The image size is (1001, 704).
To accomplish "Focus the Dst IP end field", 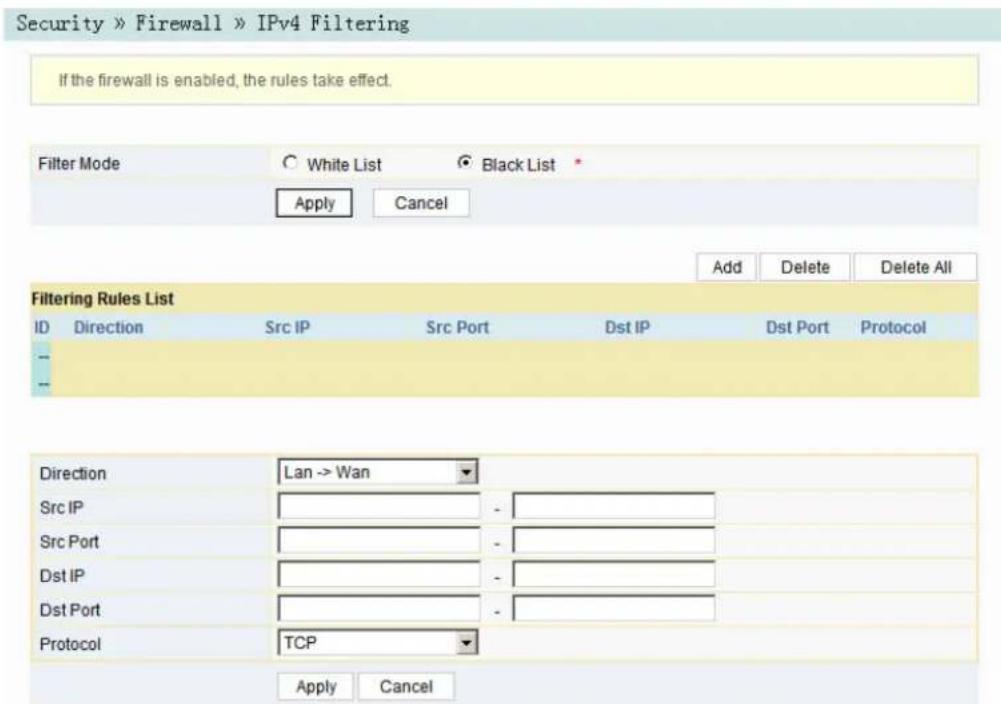I will point(613,574).
